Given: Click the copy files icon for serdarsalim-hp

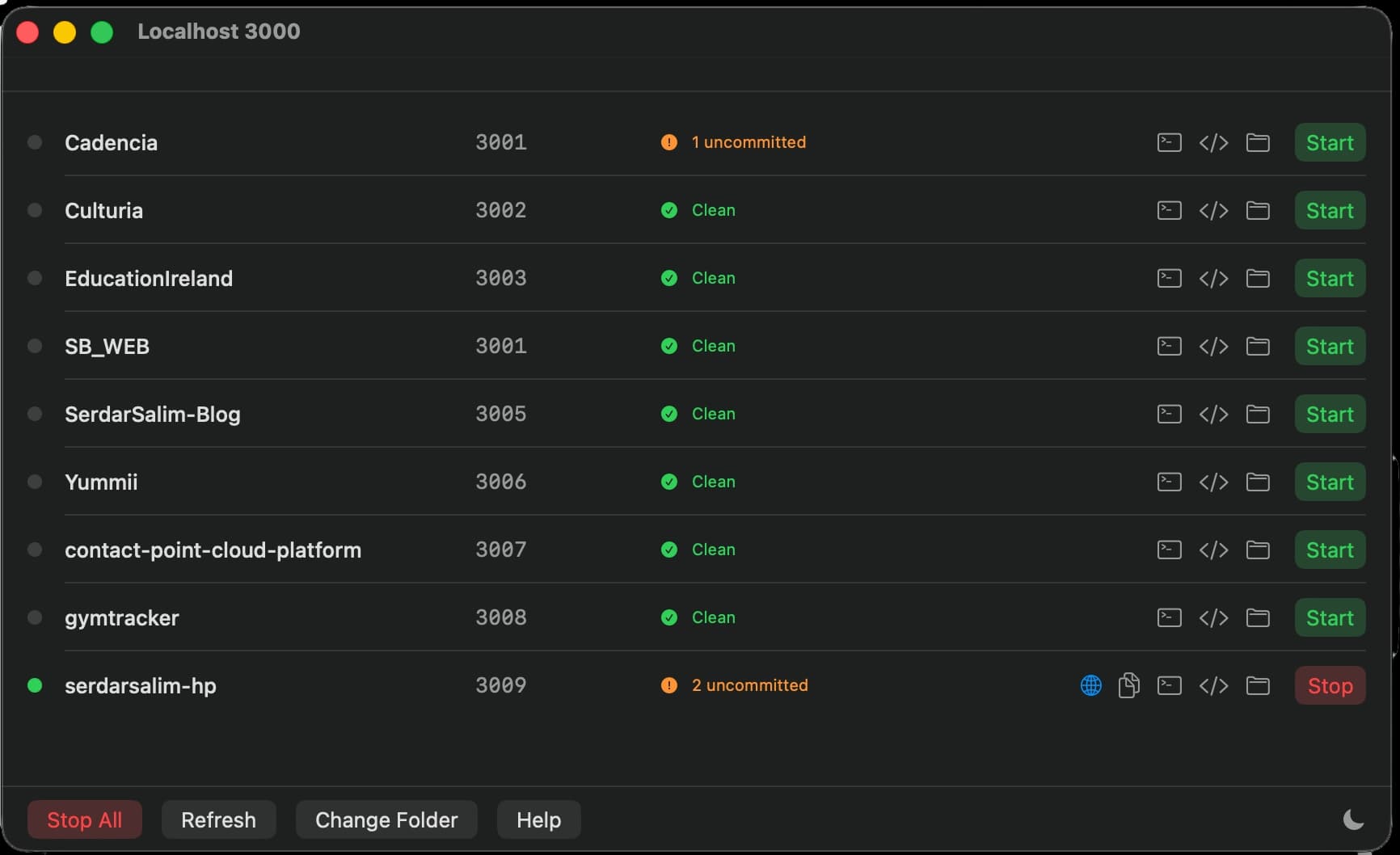Looking at the screenshot, I should tap(1129, 685).
